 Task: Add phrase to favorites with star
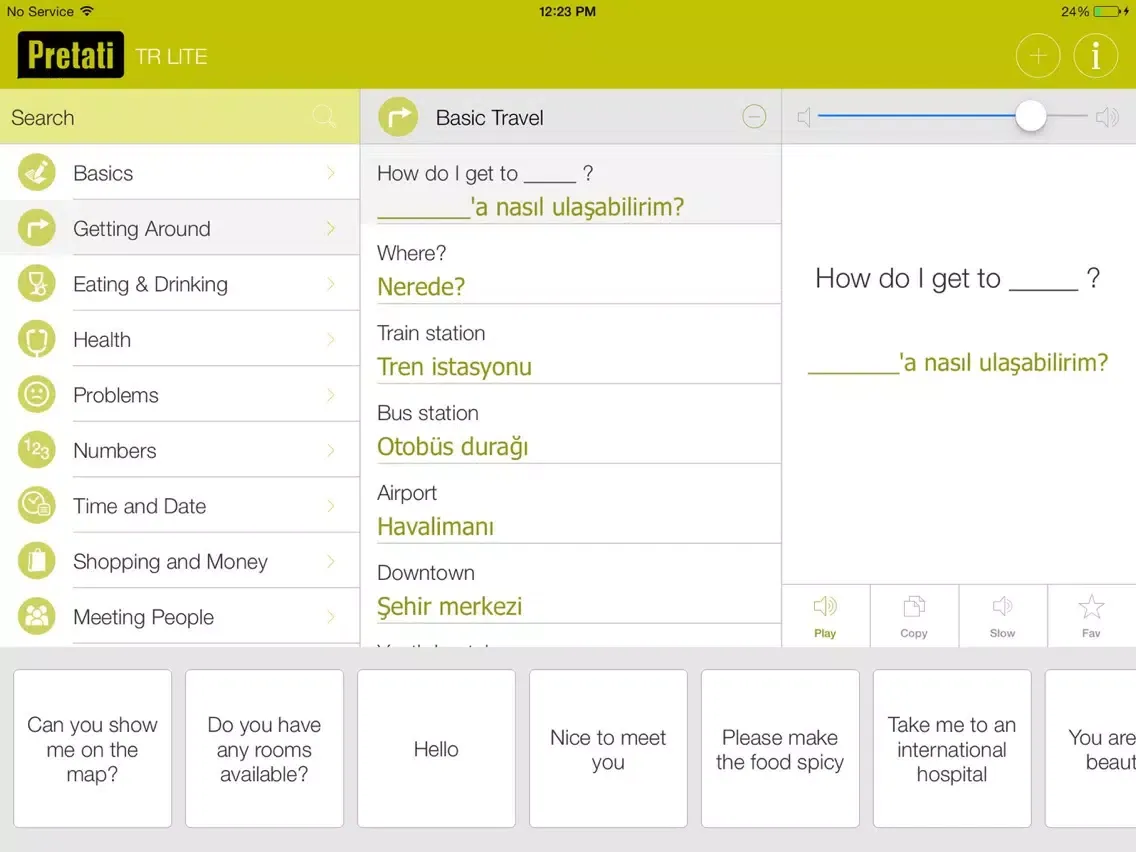point(1091,616)
